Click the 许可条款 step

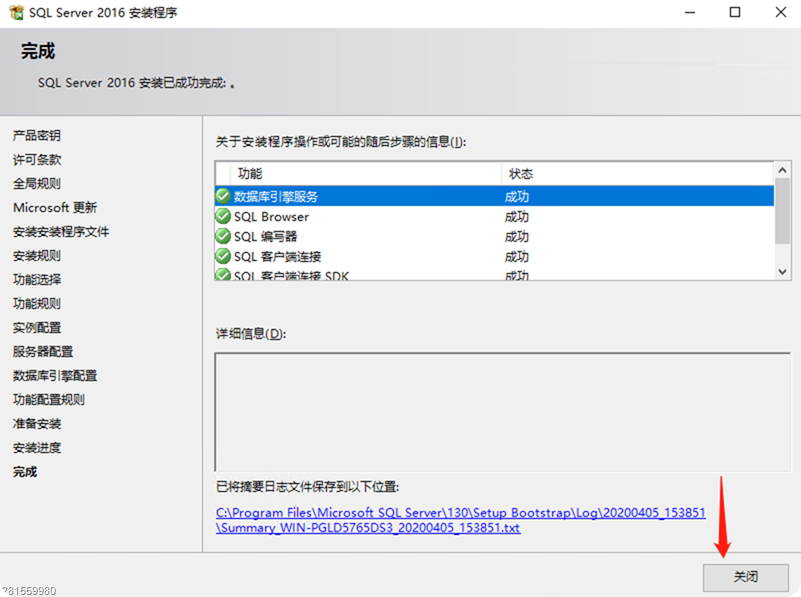point(37,159)
